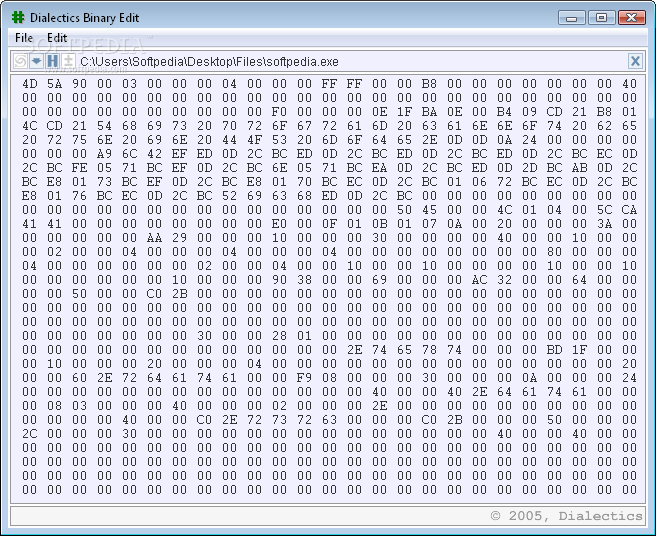Screen dimensions: 656x536
Task: Minimize the Dialectics Binary Edit window
Action: pos(571,18)
